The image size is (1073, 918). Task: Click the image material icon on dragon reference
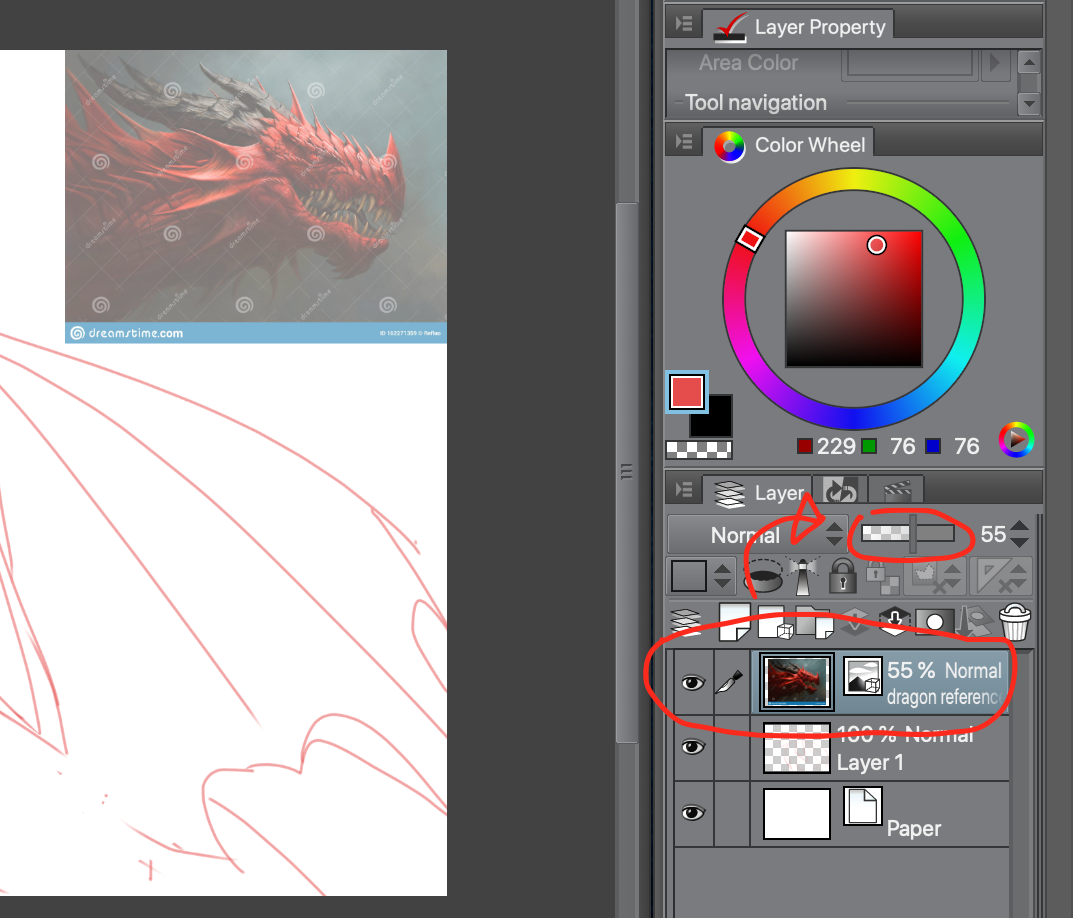click(x=862, y=676)
